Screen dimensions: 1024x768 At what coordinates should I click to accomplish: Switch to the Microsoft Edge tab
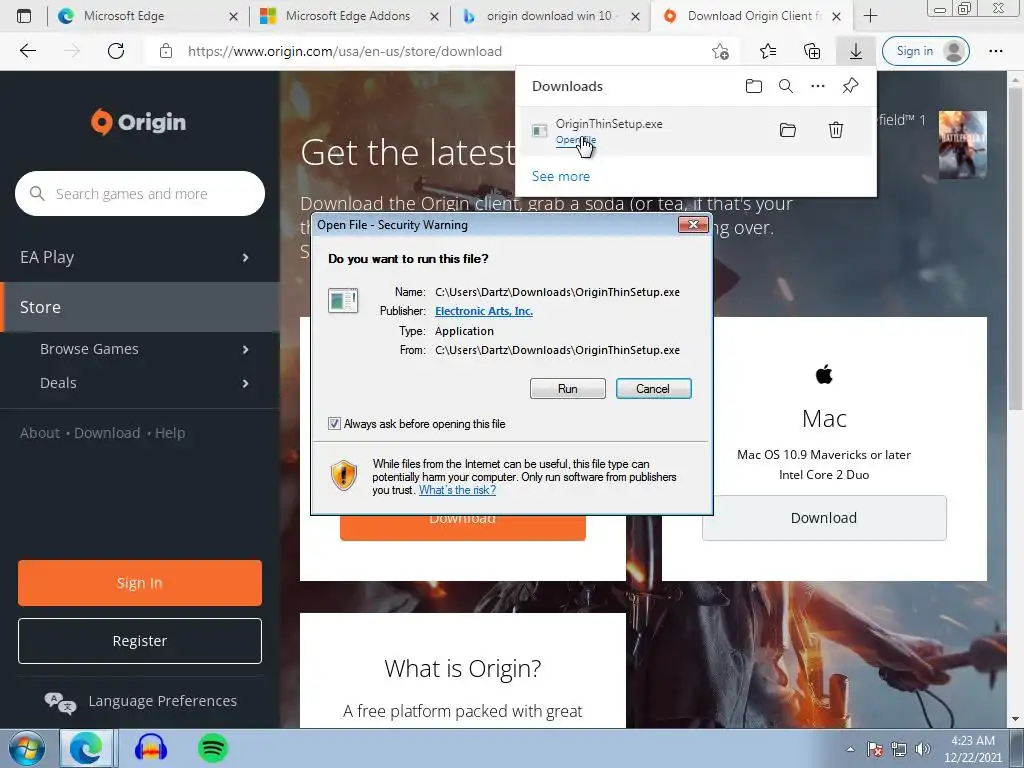[x=148, y=16]
